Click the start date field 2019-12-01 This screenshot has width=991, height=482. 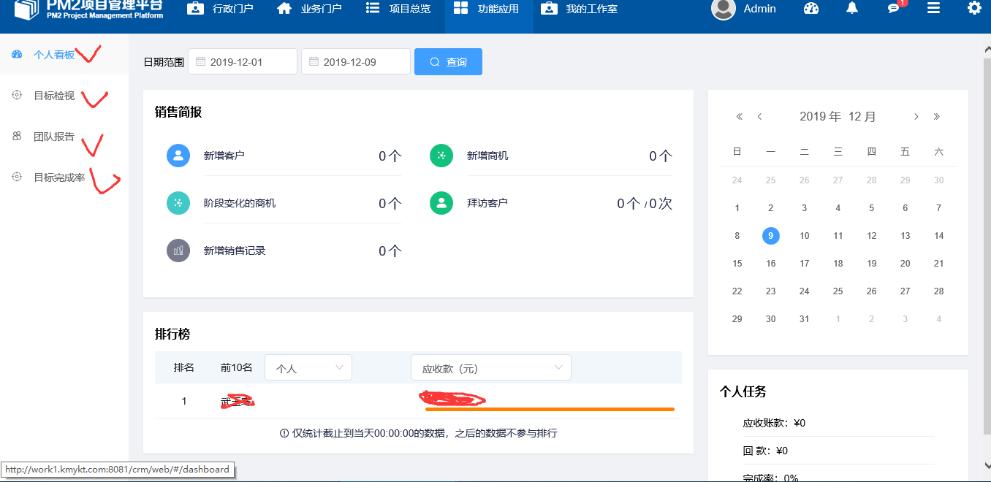[x=243, y=62]
